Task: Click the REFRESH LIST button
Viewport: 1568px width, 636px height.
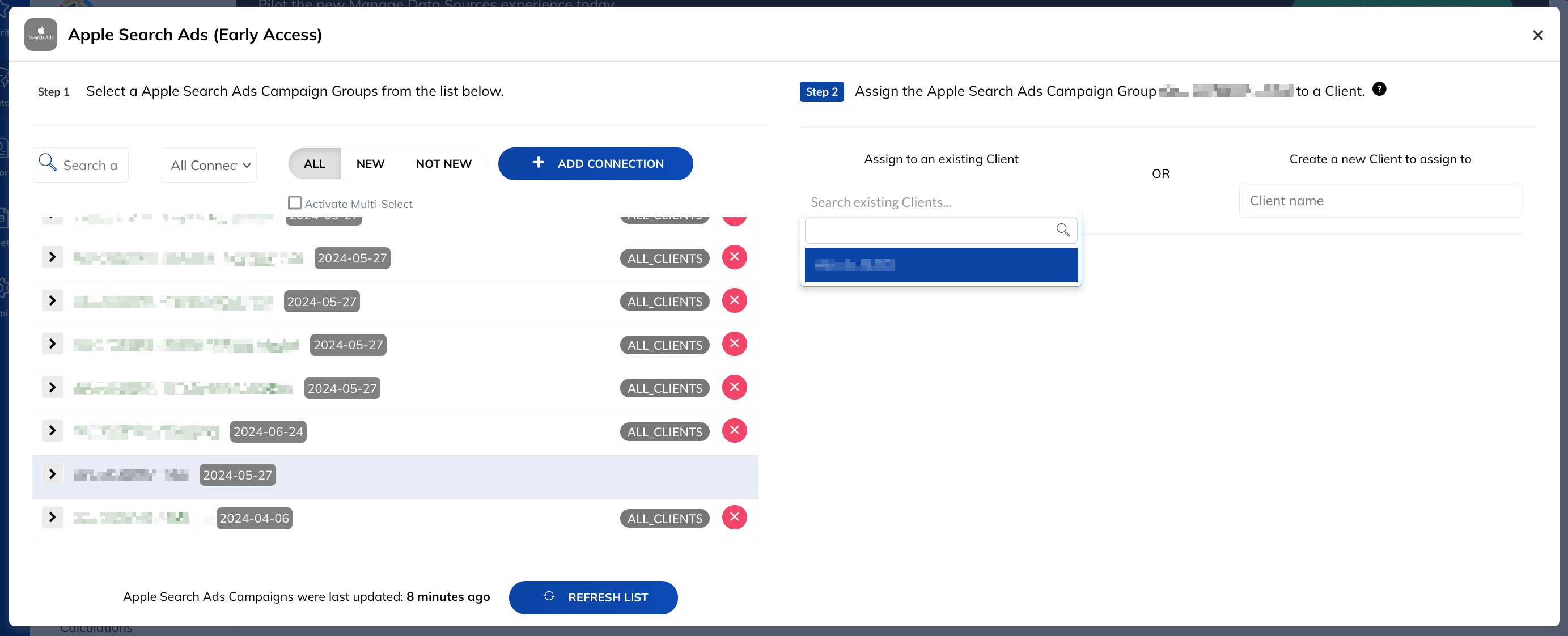Action: [x=593, y=597]
